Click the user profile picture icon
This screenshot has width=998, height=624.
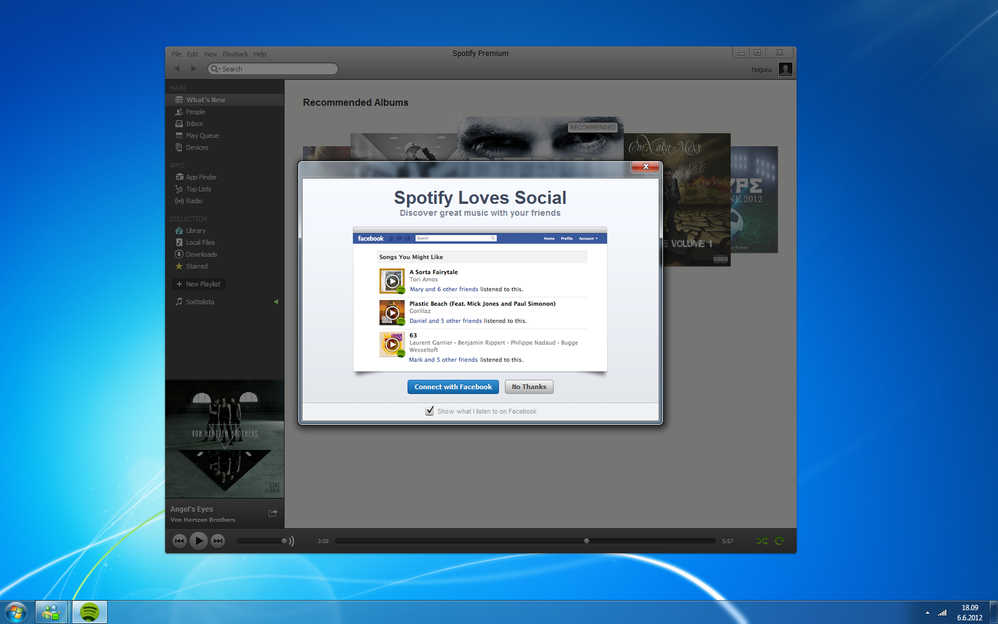coord(785,69)
